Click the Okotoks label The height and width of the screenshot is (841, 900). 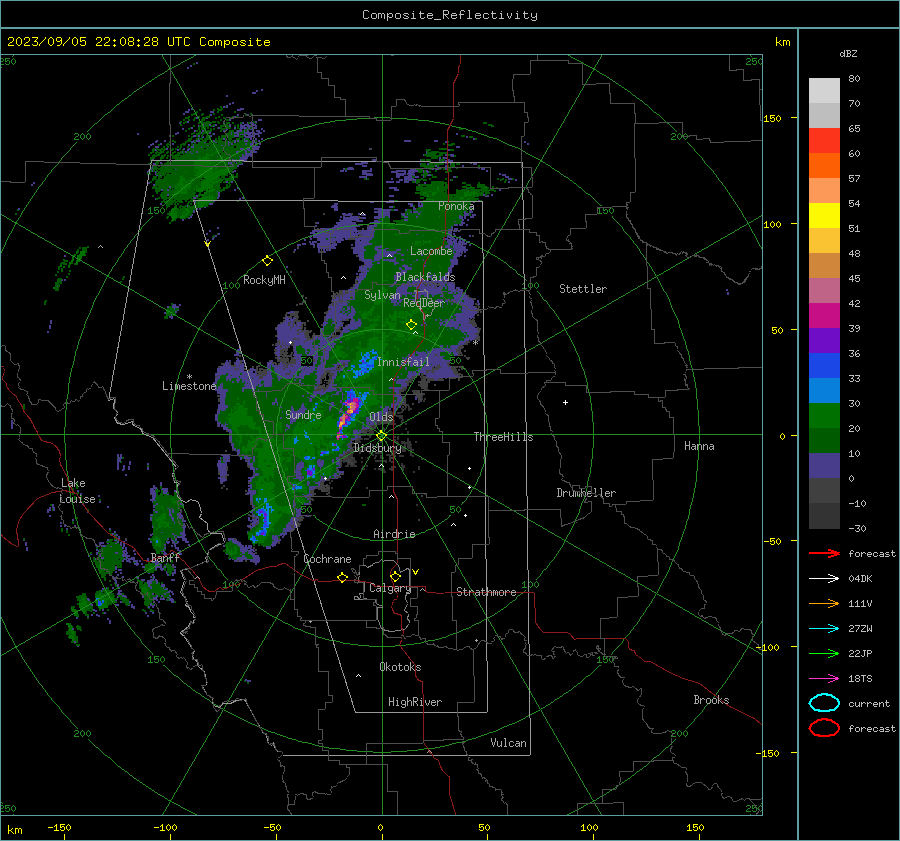click(x=400, y=667)
